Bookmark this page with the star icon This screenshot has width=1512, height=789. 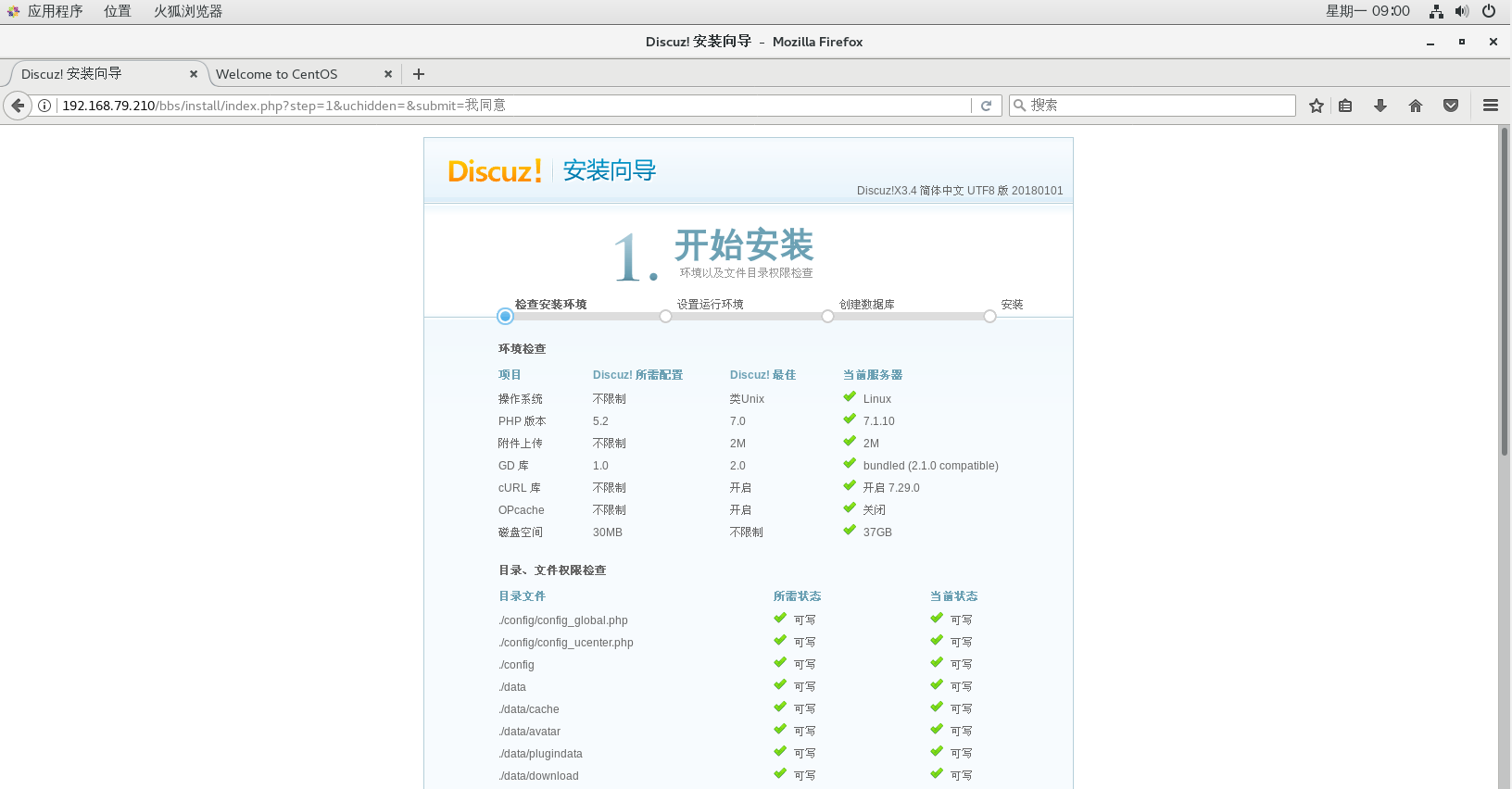(1317, 106)
